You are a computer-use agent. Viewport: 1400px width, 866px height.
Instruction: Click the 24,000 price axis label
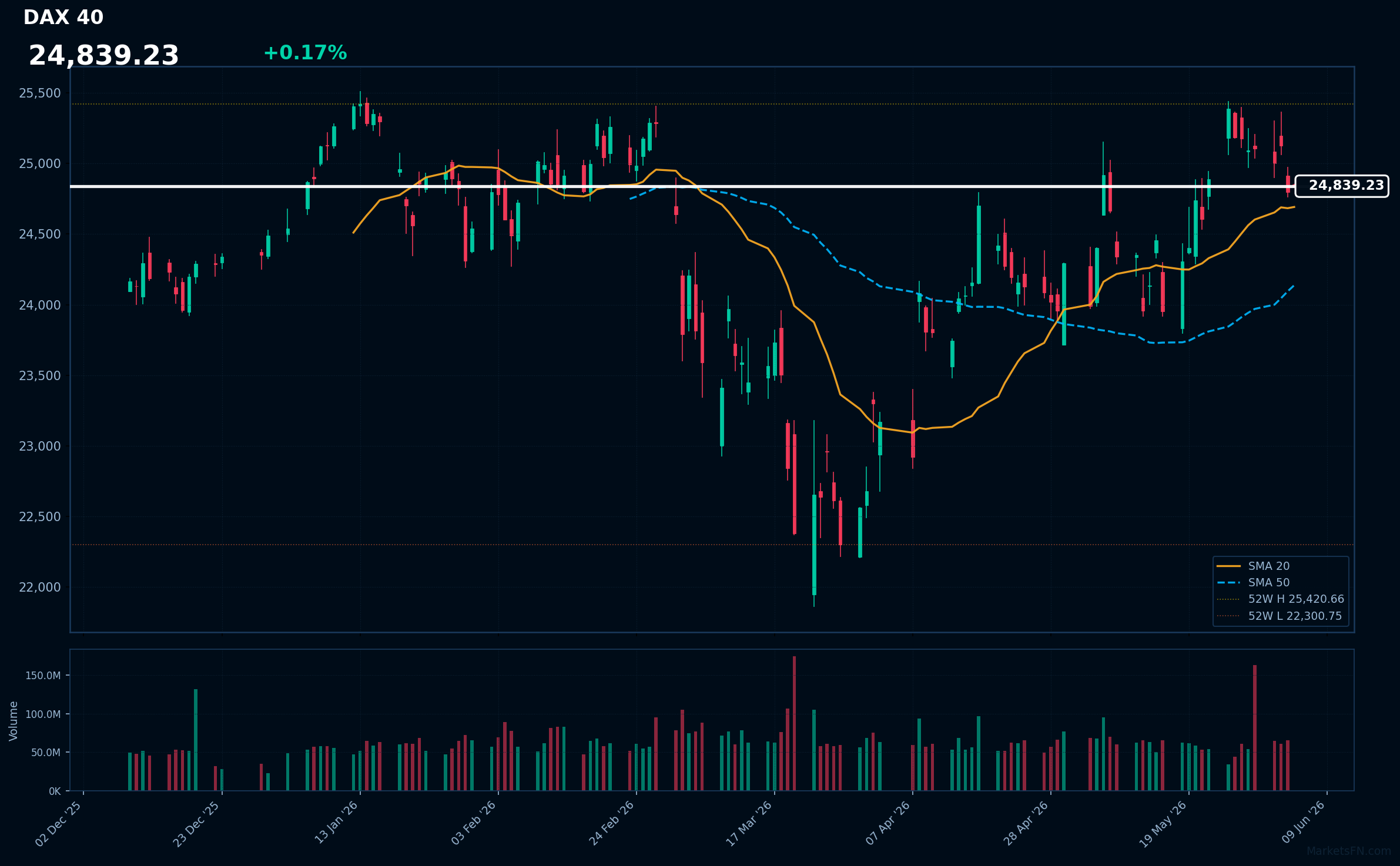(x=40, y=305)
